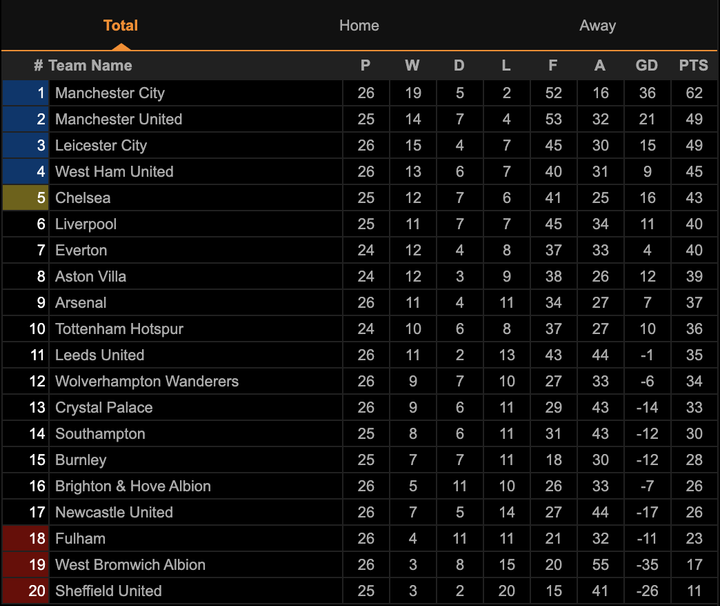Click Leicester City in the table
This screenshot has width=720, height=606.
click(x=101, y=145)
